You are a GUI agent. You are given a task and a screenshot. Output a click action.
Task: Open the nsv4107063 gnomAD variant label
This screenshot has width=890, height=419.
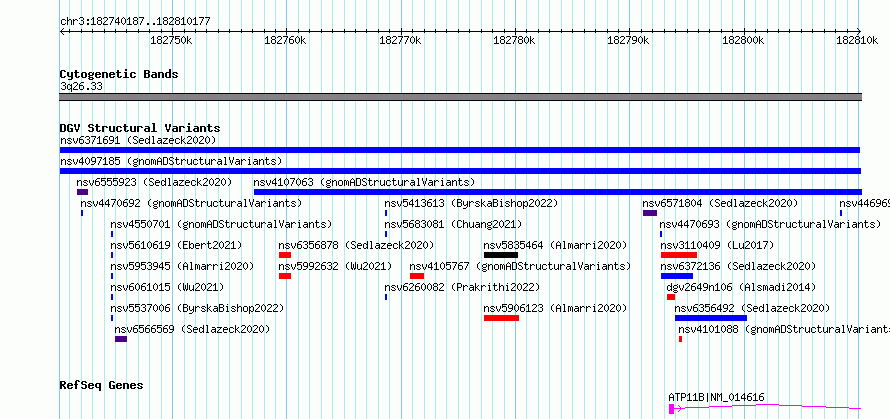tap(364, 182)
